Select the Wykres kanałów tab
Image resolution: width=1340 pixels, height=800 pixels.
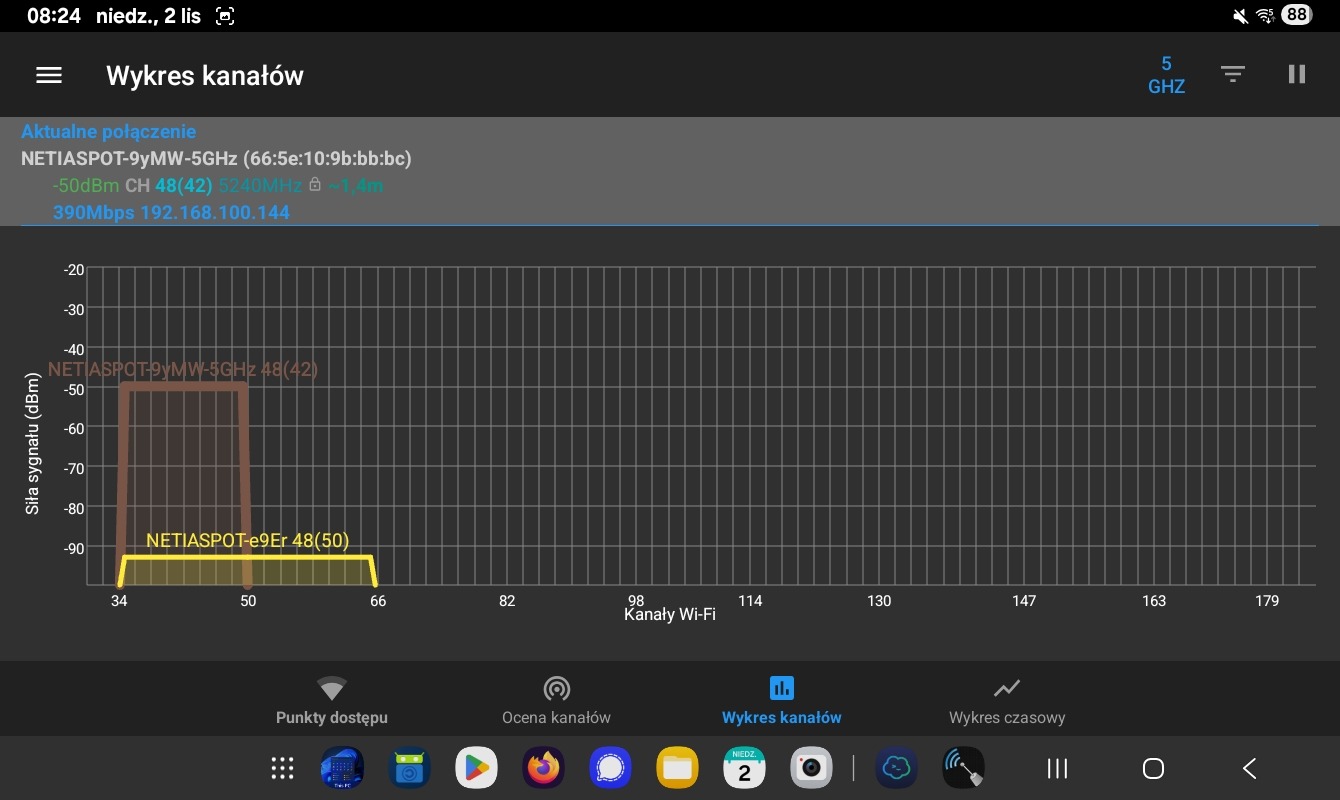coord(781,700)
